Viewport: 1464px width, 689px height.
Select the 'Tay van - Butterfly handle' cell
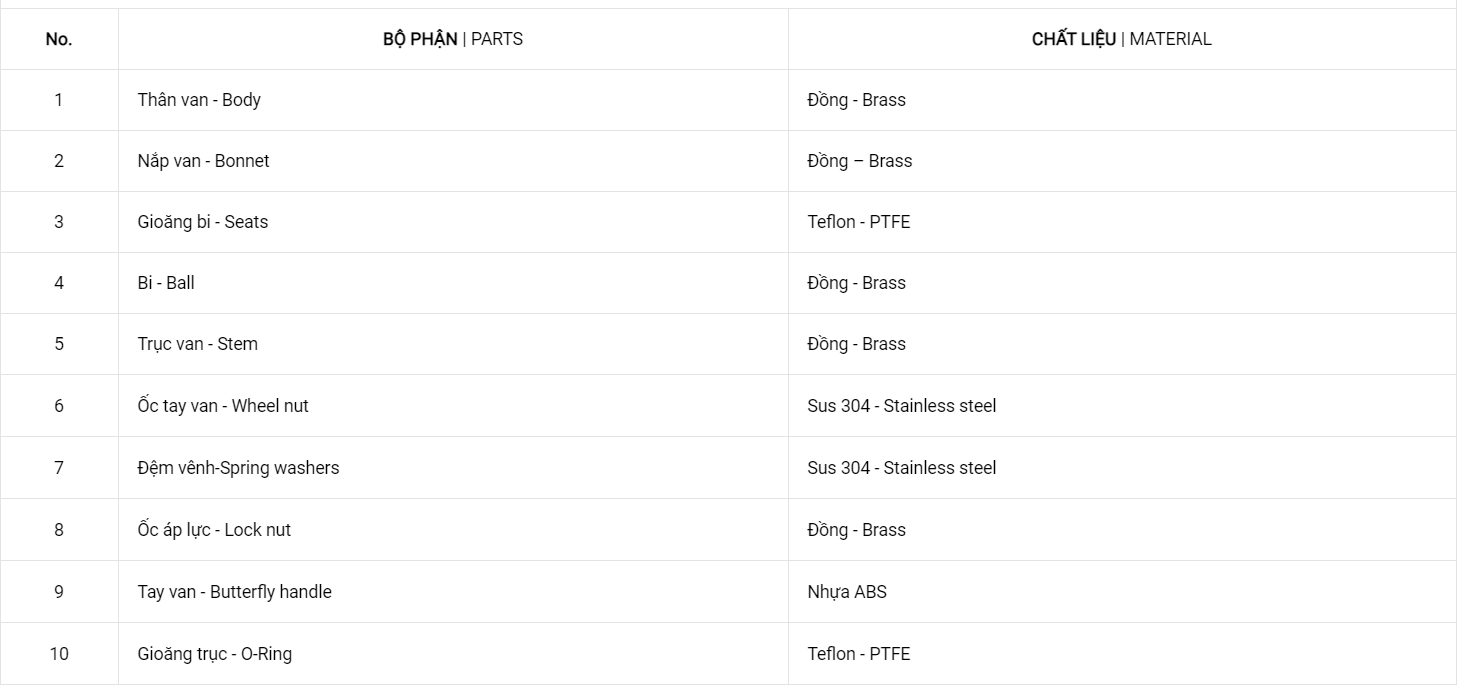click(453, 592)
